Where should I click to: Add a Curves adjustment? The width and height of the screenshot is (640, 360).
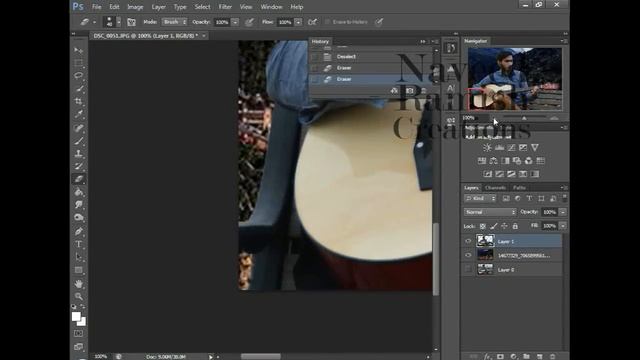click(511, 147)
